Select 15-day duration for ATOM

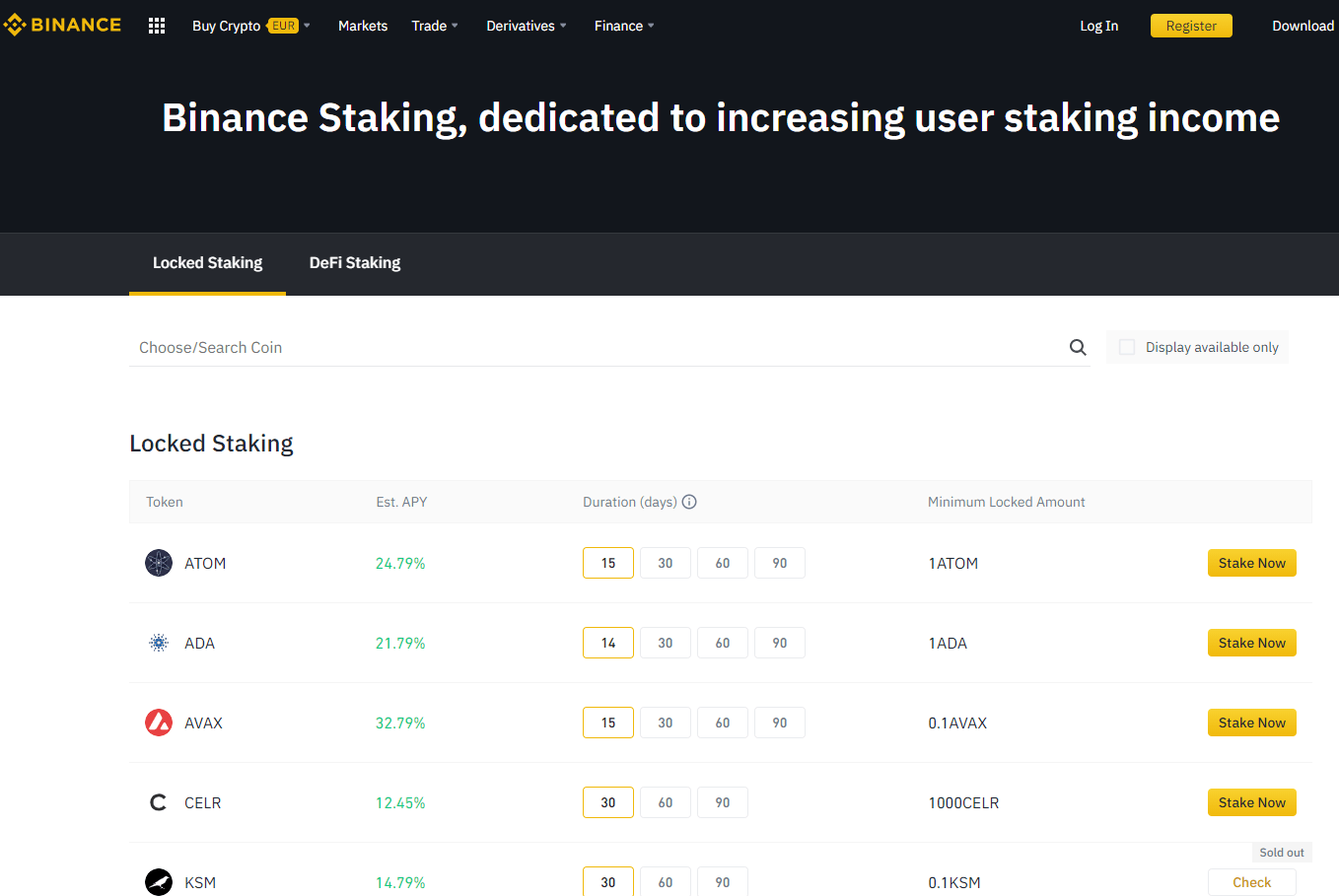coord(608,563)
